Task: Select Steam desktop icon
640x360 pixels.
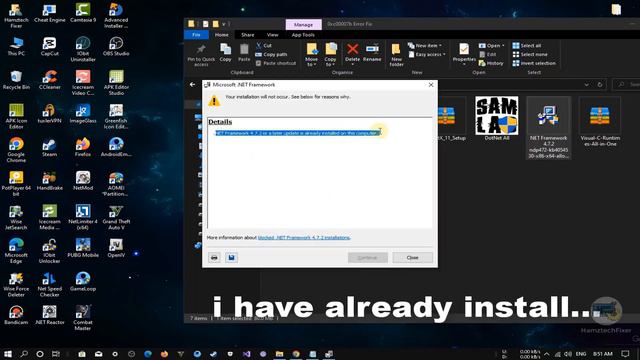Action: (49, 147)
